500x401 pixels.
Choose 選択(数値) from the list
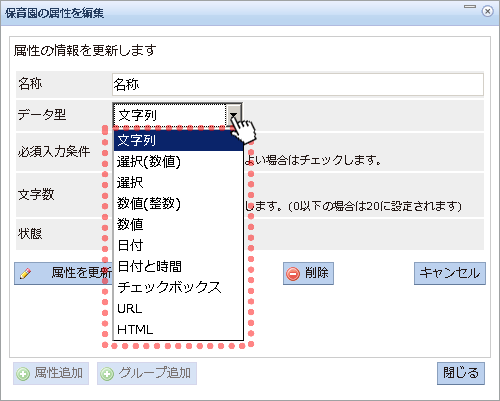[178, 162]
